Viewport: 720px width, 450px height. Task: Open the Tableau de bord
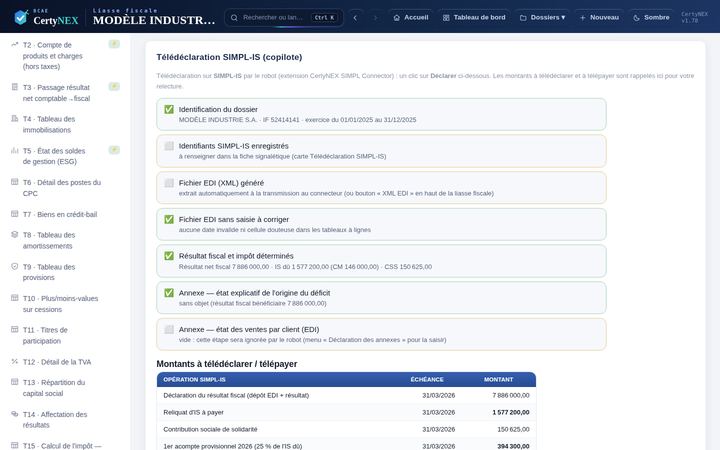tap(474, 17)
